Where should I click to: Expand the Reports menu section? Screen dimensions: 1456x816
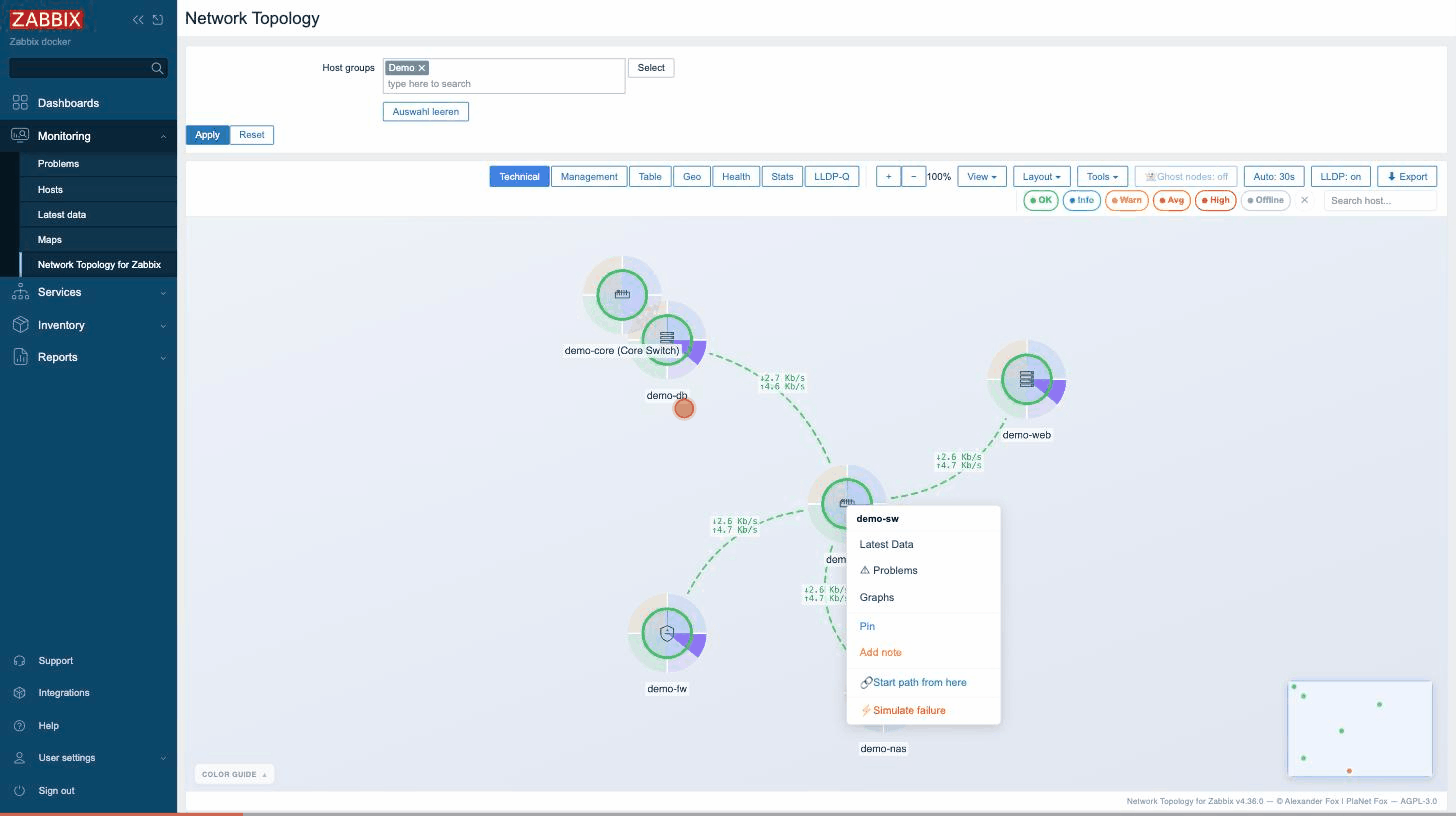click(163, 358)
